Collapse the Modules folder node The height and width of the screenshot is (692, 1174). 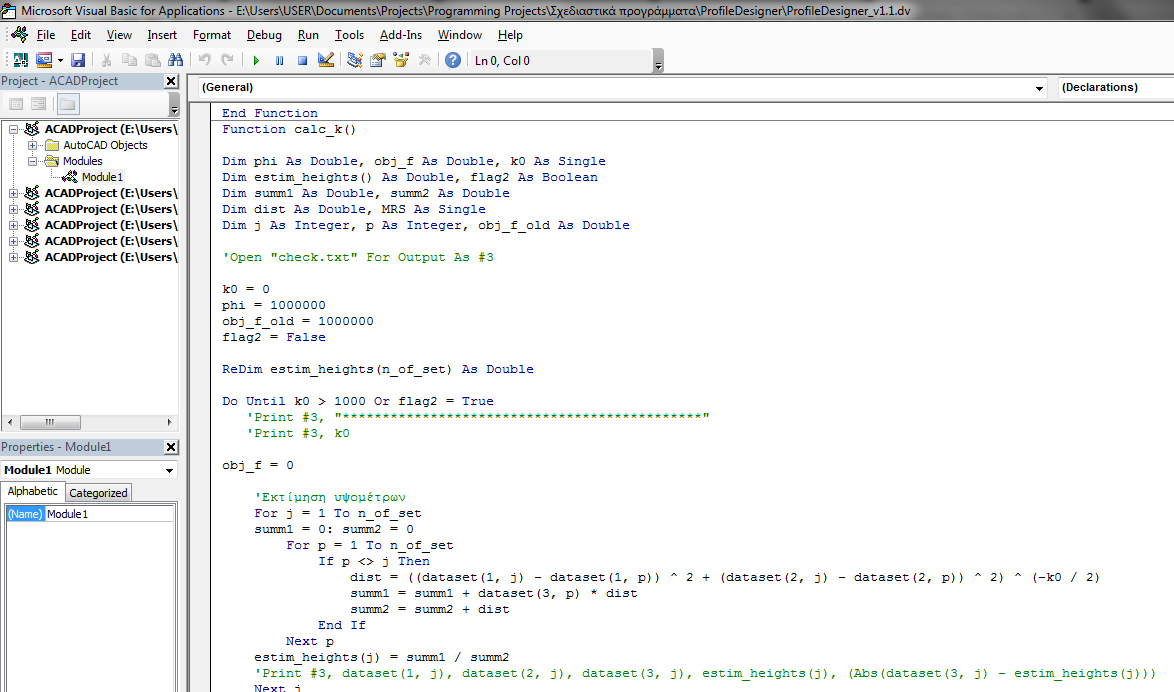33,161
